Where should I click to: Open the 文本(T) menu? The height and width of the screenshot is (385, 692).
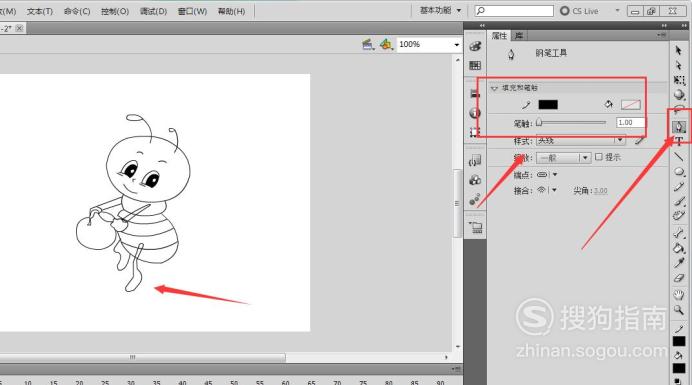click(x=40, y=11)
